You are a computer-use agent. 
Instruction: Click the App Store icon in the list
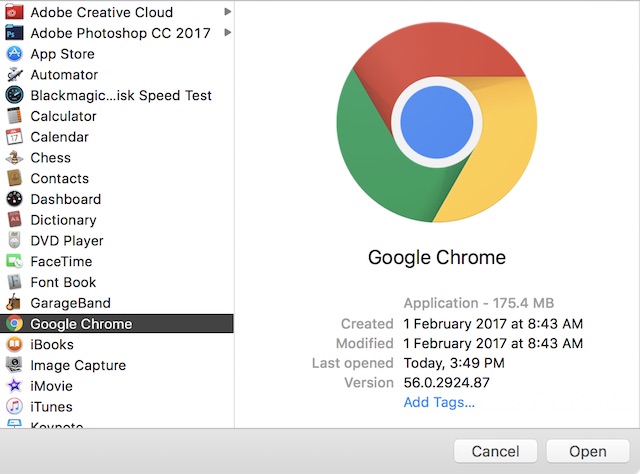14,54
